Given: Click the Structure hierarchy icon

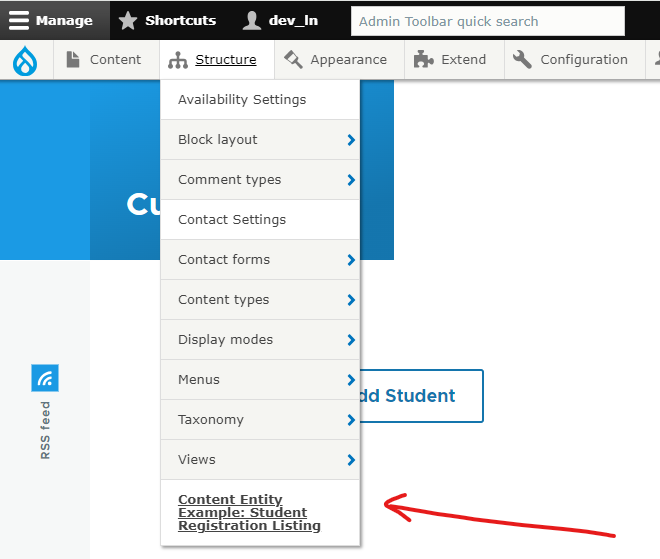Looking at the screenshot, I should [178, 60].
